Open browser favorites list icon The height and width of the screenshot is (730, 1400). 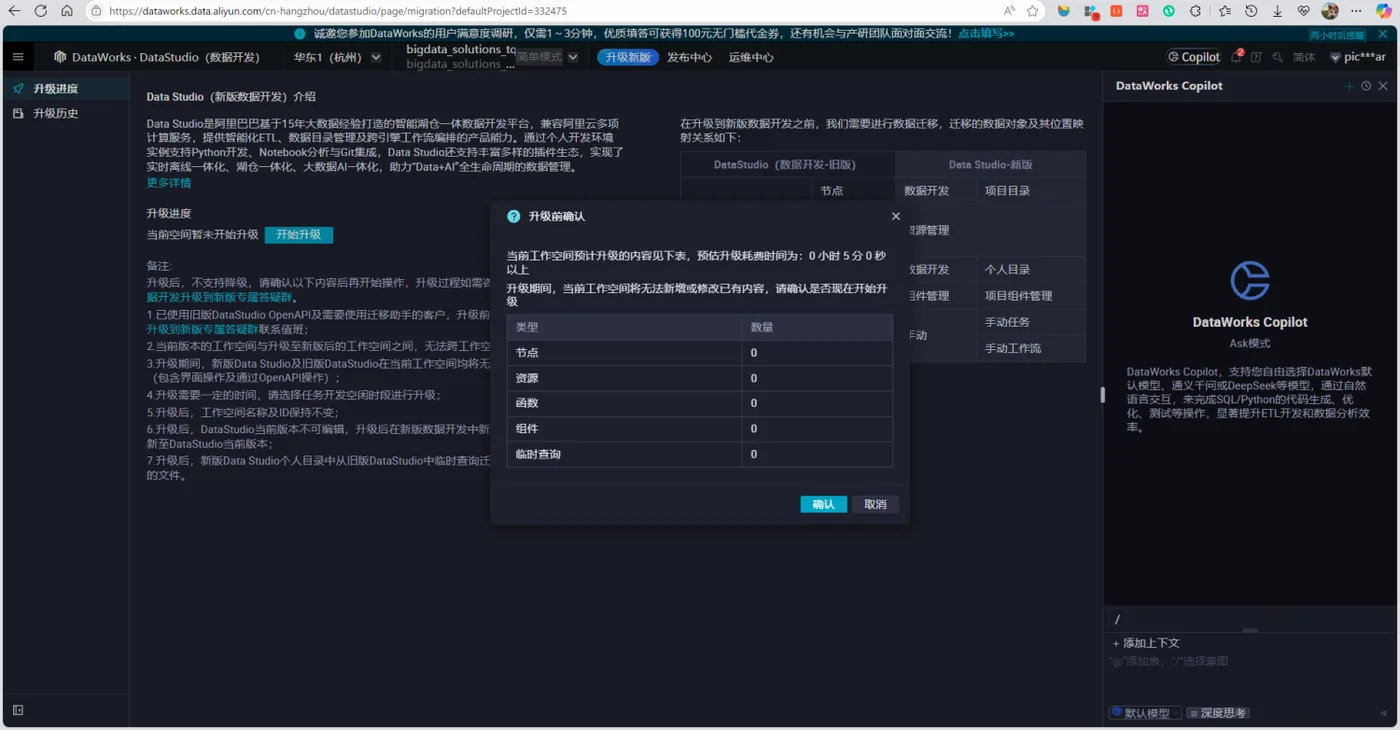[1225, 11]
